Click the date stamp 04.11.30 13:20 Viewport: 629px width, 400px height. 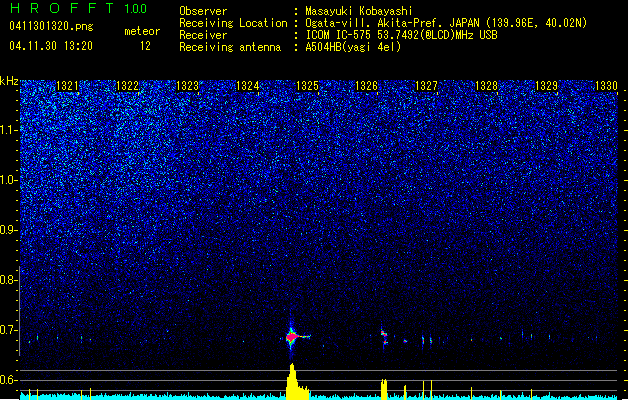pos(51,46)
